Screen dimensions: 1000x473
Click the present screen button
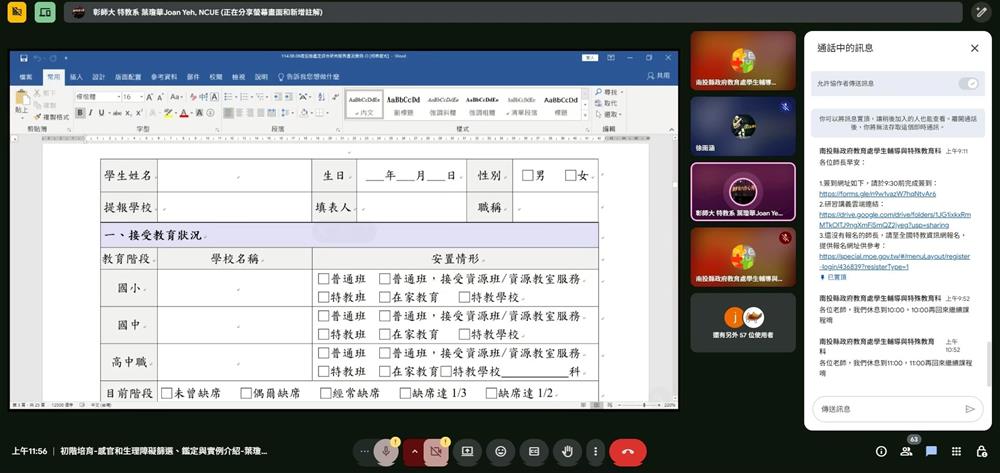coord(467,452)
